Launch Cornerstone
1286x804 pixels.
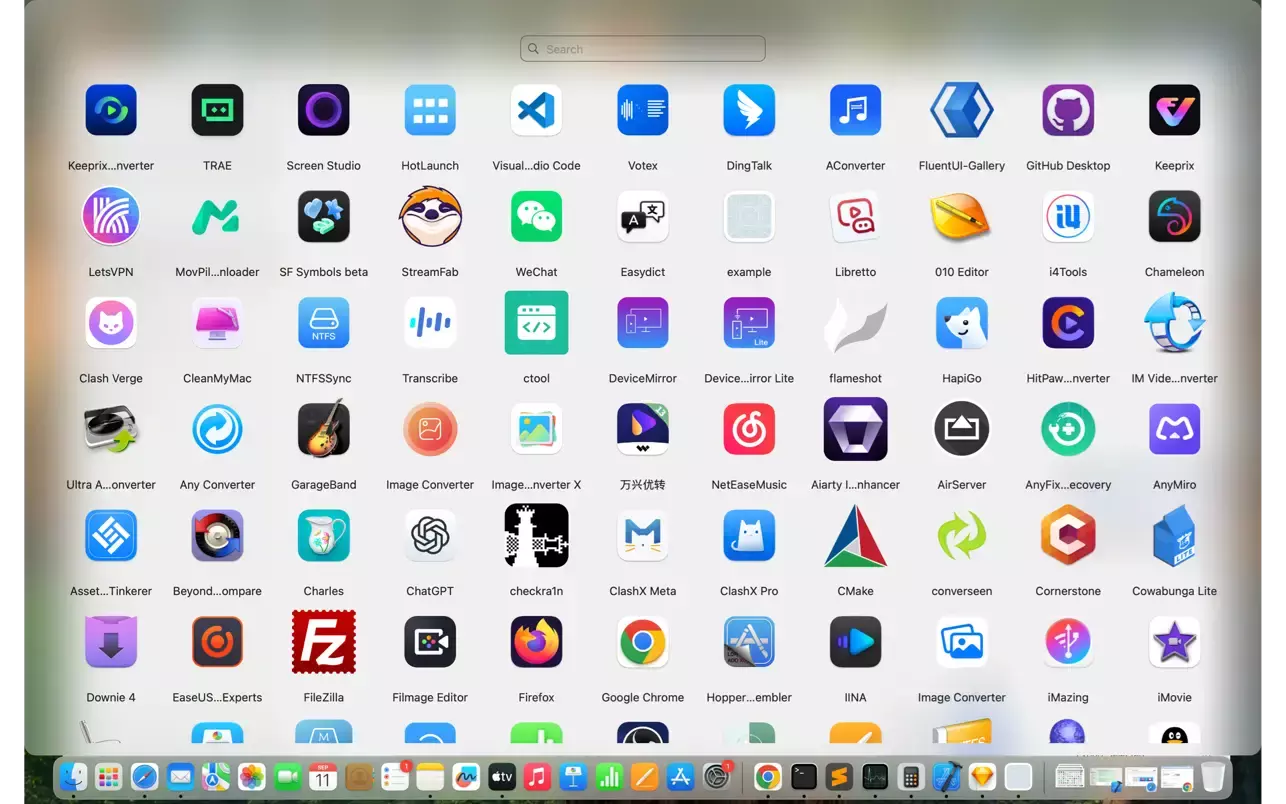pyautogui.click(x=1068, y=536)
